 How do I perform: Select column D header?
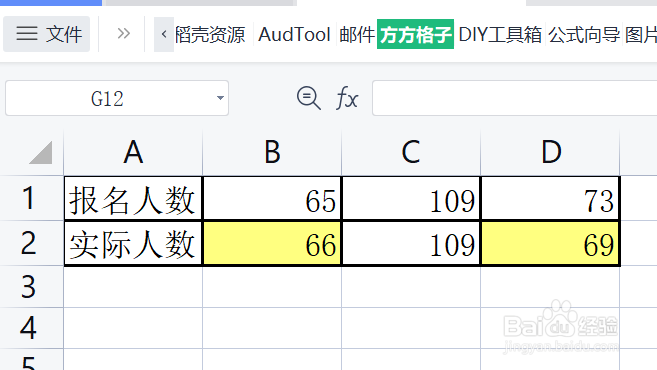click(551, 153)
